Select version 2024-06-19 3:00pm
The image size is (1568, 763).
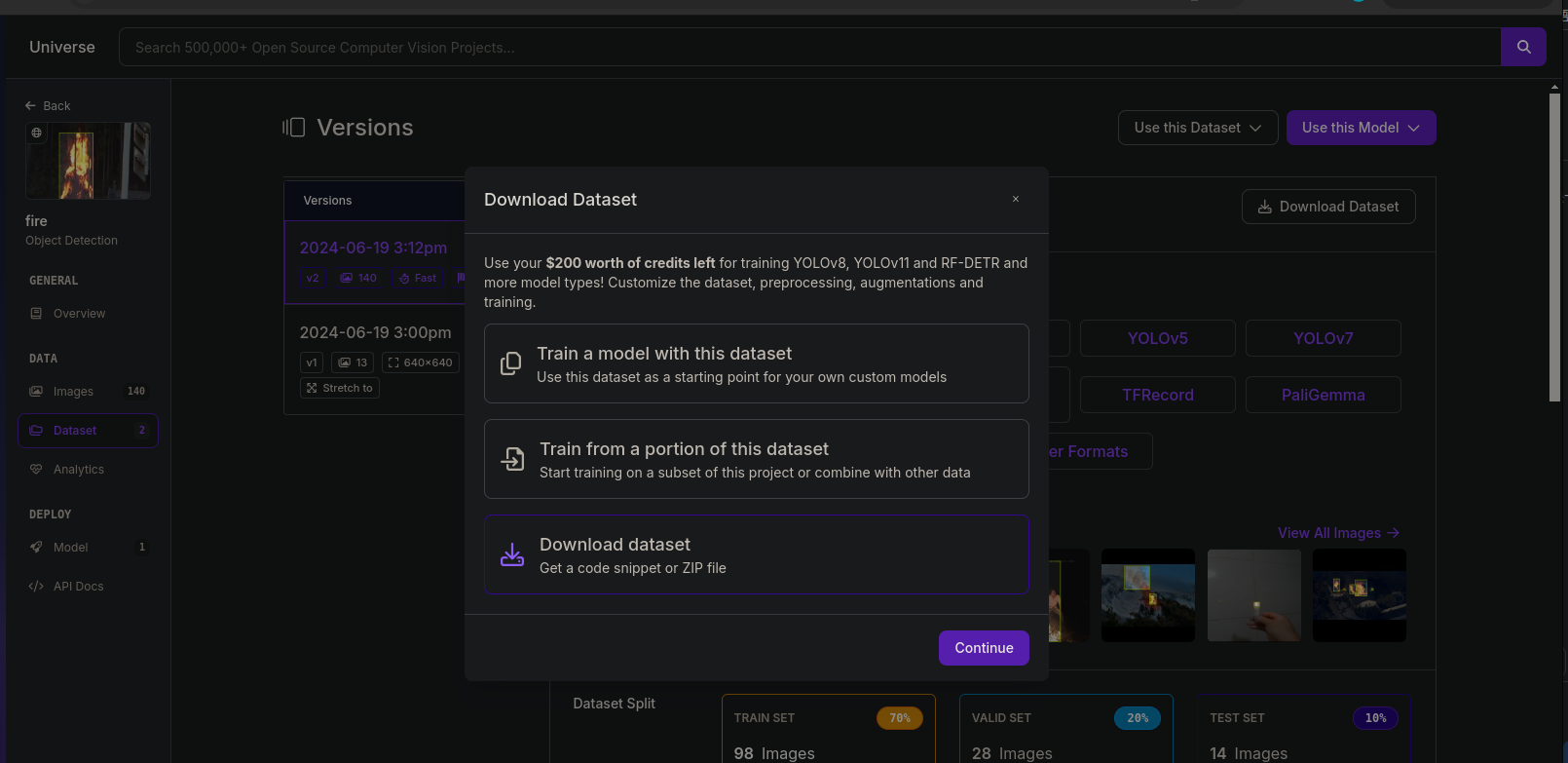coord(375,332)
